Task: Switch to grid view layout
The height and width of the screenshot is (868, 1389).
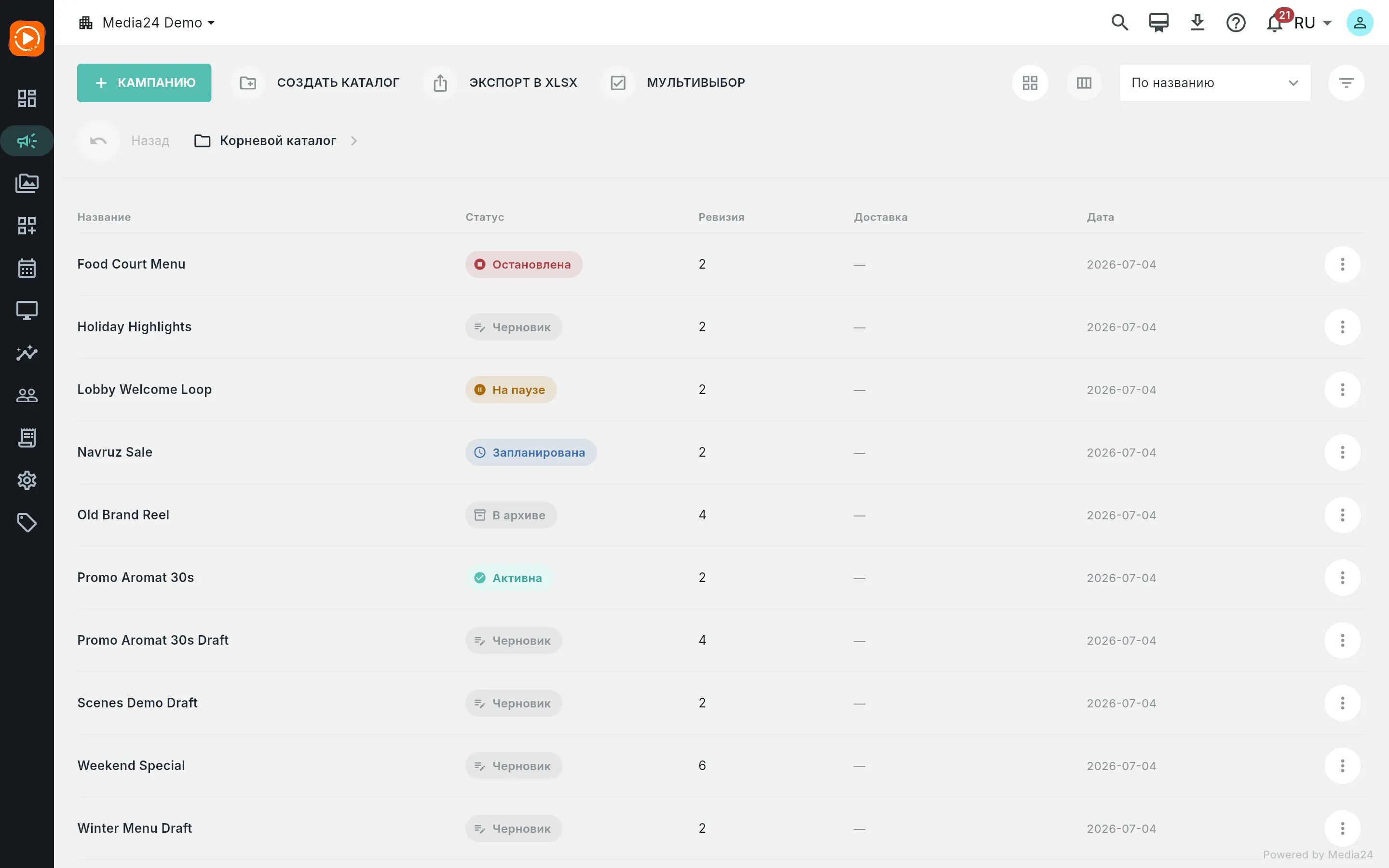Action: 1030,82
